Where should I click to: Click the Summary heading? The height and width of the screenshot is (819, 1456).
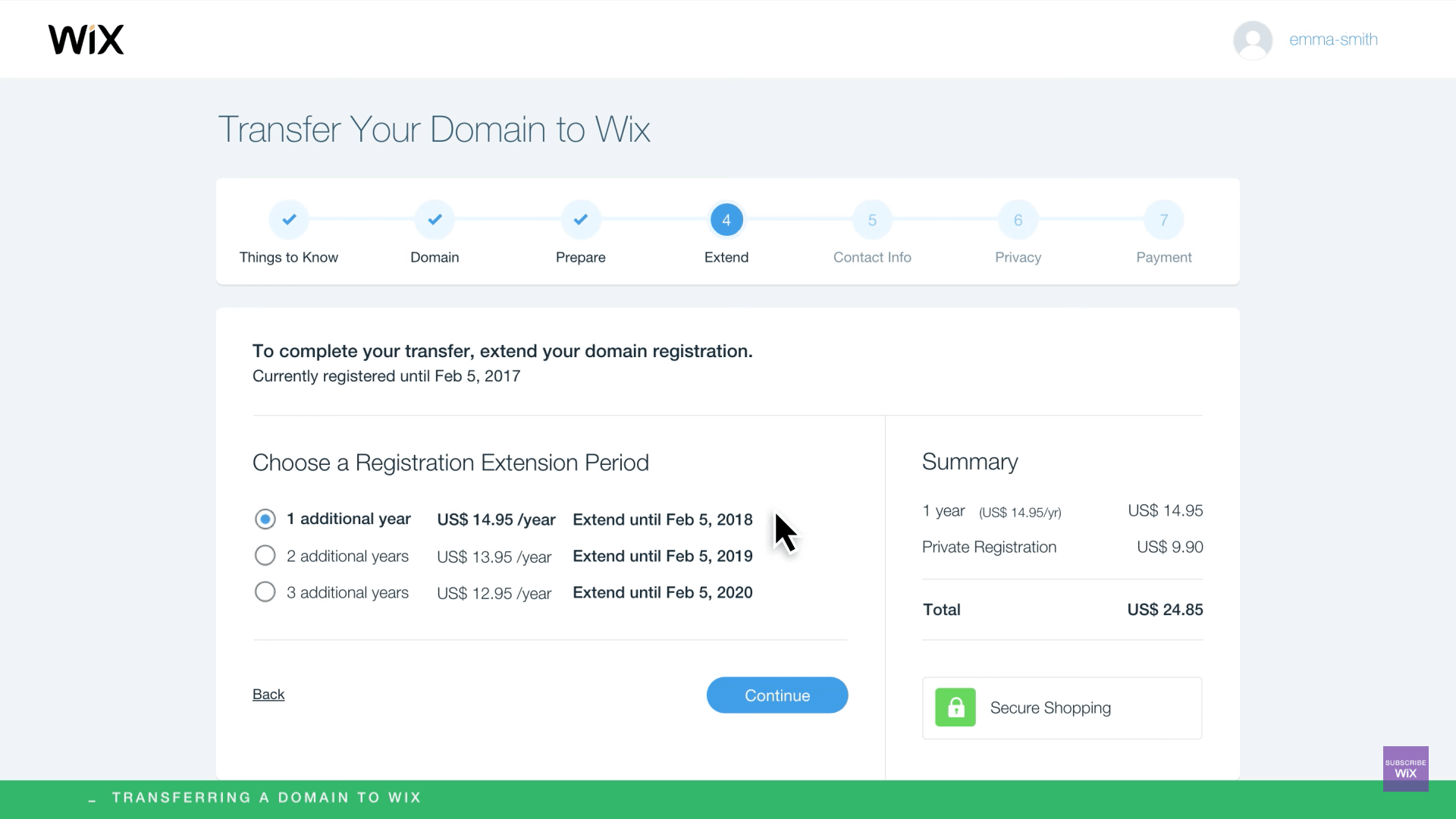[x=970, y=462]
